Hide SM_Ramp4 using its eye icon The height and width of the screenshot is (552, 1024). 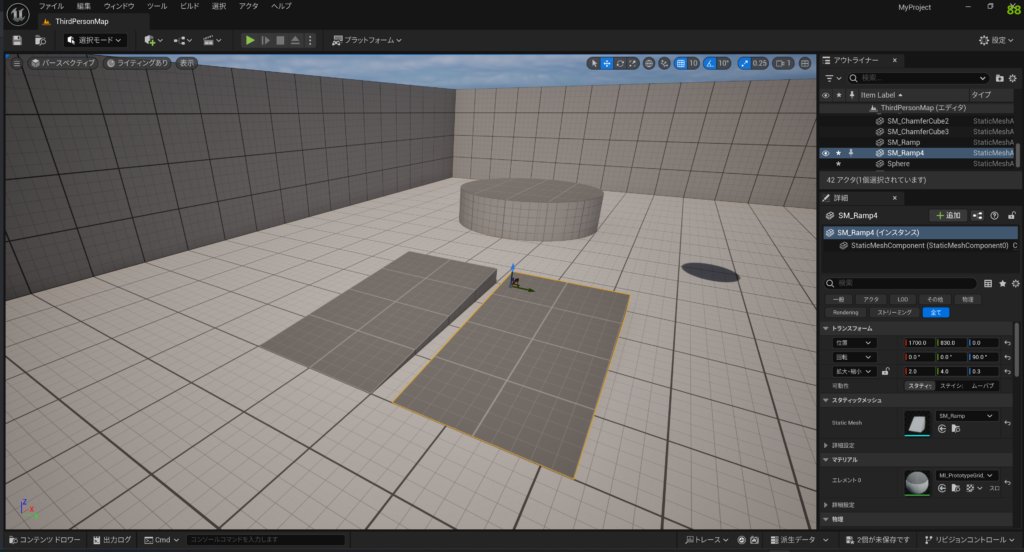[x=826, y=153]
